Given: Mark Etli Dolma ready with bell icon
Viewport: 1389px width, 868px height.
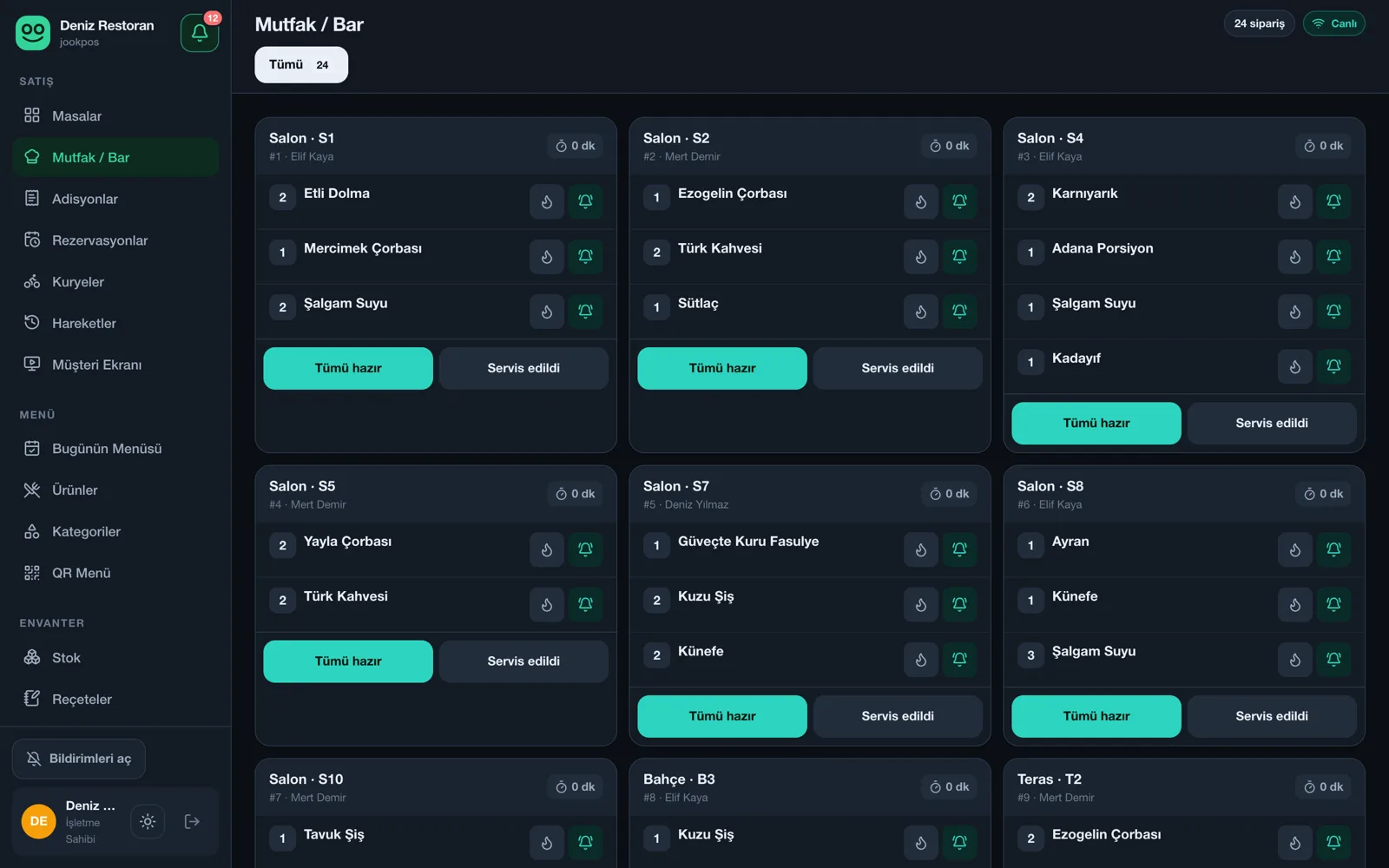Looking at the screenshot, I should (586, 201).
